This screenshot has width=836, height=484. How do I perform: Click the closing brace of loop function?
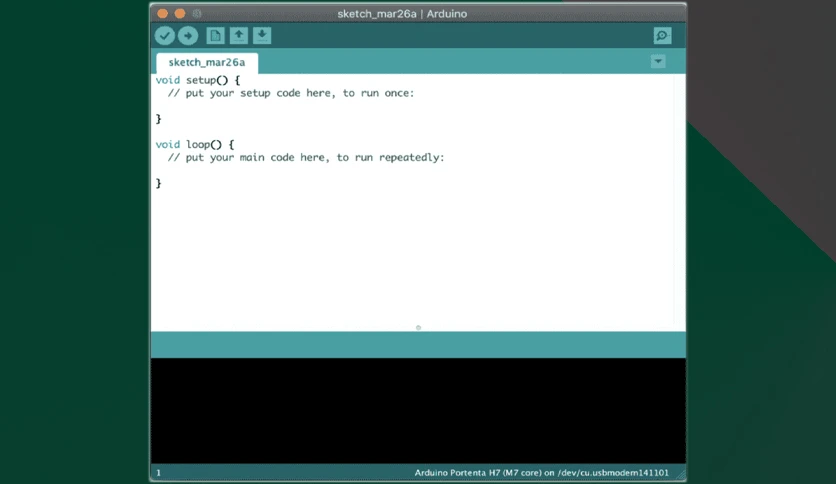pos(158,183)
